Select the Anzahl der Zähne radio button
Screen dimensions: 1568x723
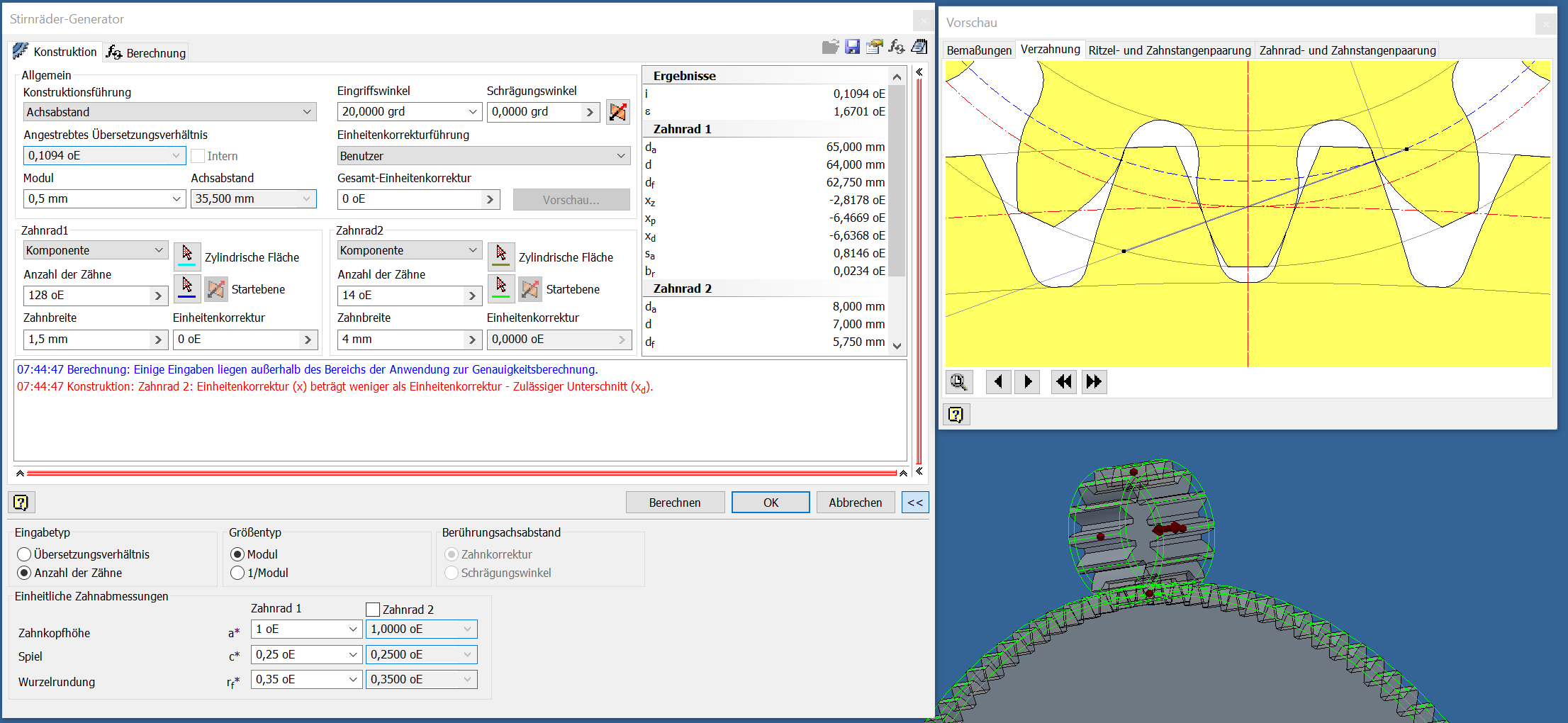tap(24, 573)
